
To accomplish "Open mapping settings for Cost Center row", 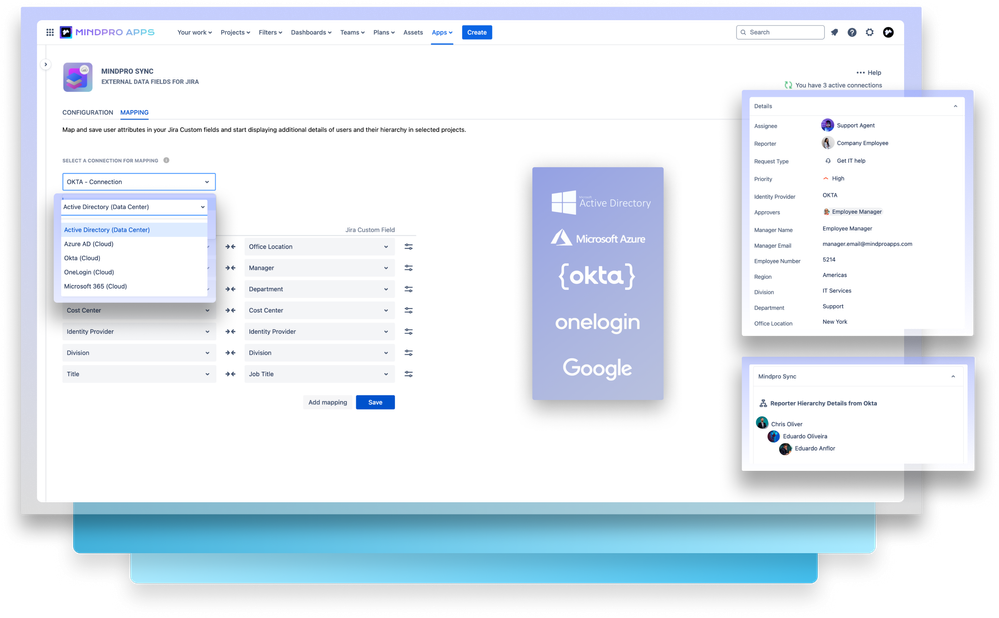I will pos(408,310).
